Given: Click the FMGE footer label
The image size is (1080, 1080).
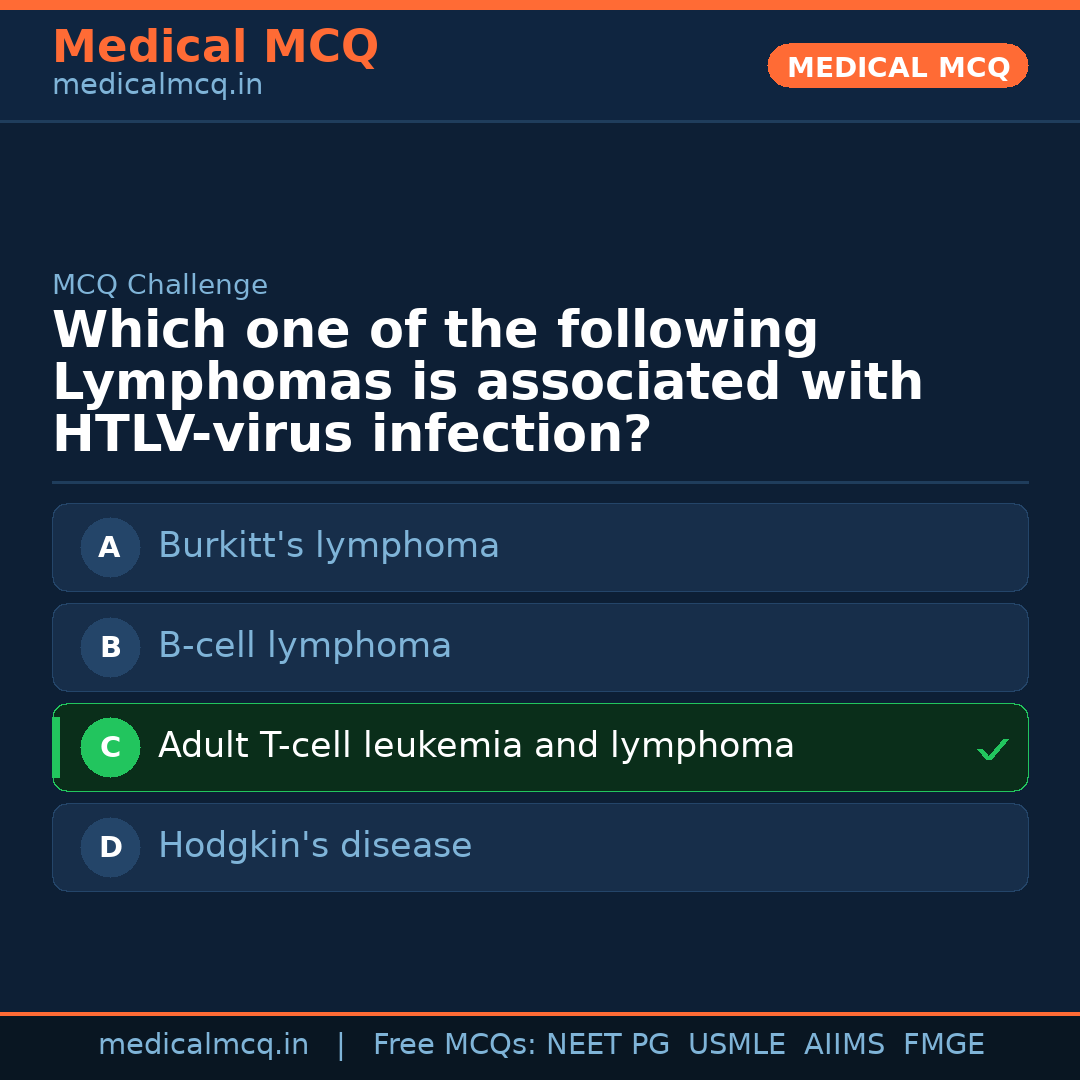Looking at the screenshot, I should (x=943, y=1045).
